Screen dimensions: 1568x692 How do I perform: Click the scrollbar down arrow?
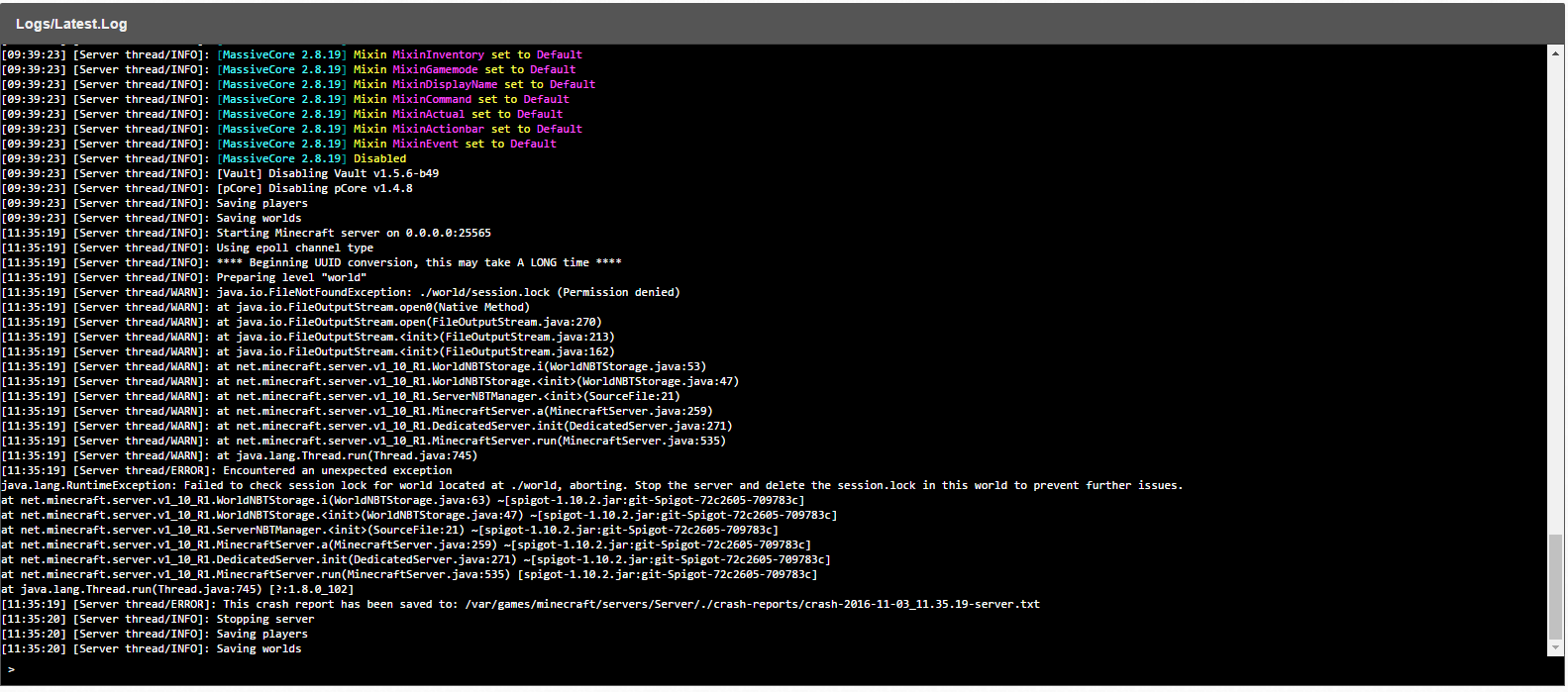[1555, 648]
